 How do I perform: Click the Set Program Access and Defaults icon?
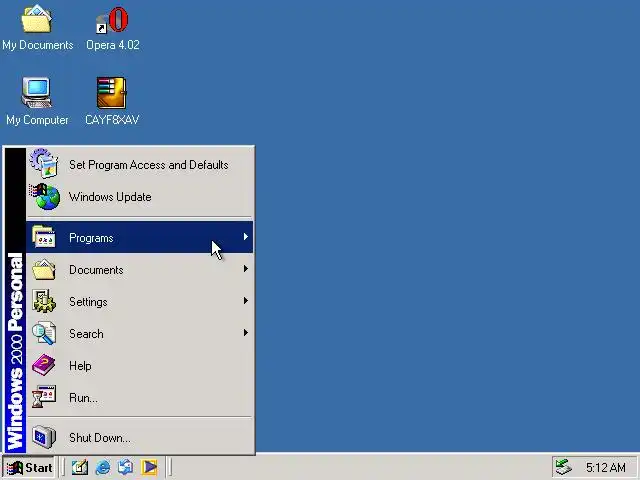[x=44, y=164]
